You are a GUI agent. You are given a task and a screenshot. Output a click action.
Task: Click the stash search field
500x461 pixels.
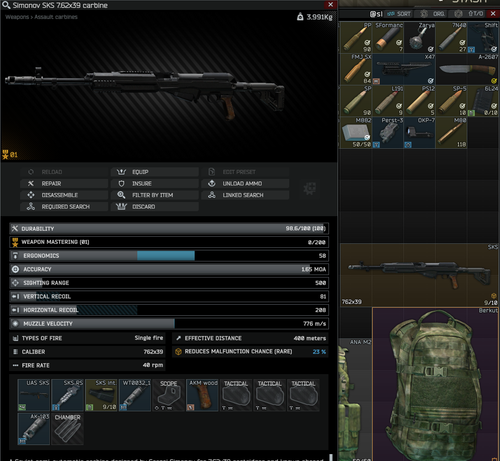pyautogui.click(x=376, y=14)
